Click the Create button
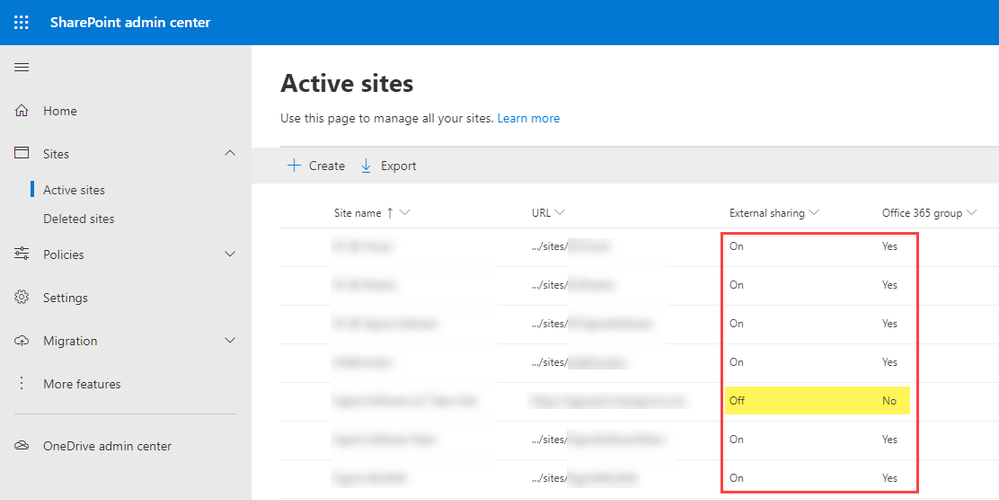The image size is (999, 500). click(316, 166)
